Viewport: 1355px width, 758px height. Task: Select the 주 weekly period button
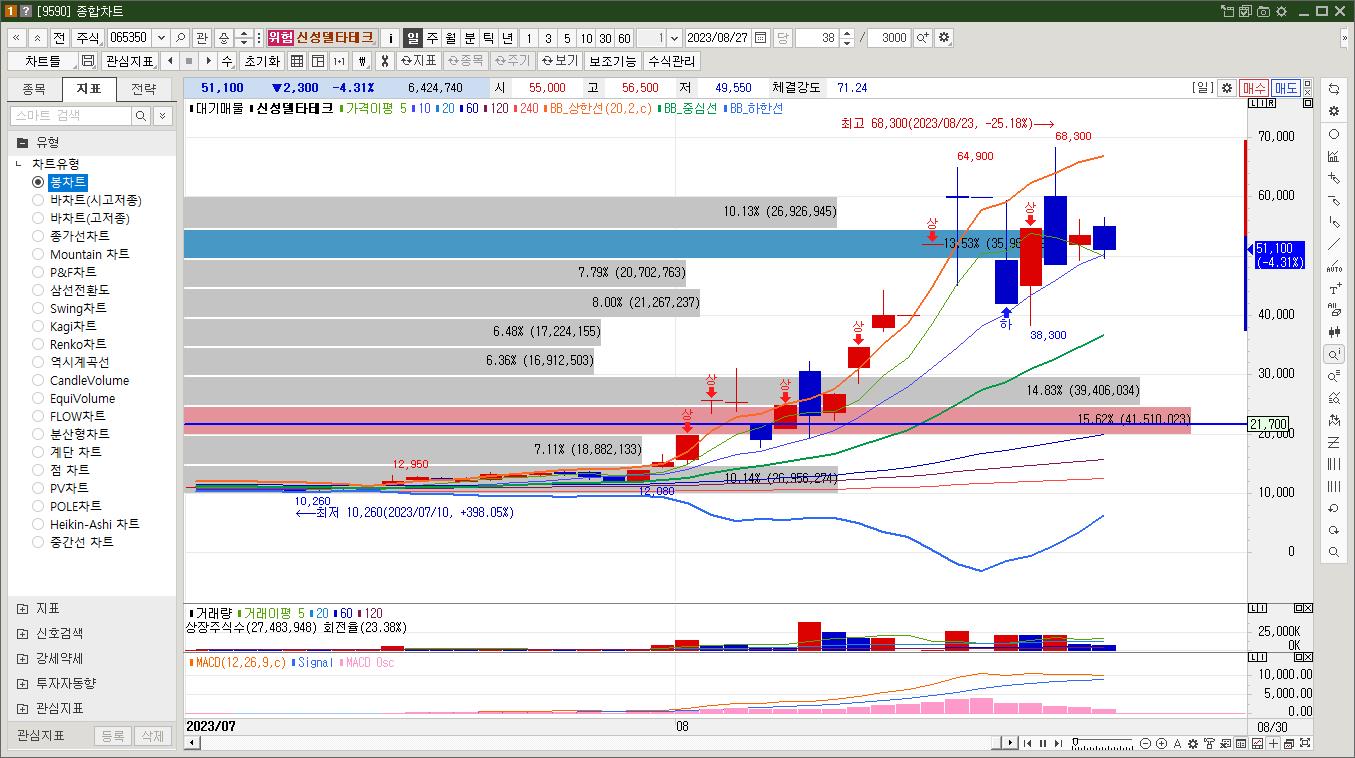(x=432, y=38)
